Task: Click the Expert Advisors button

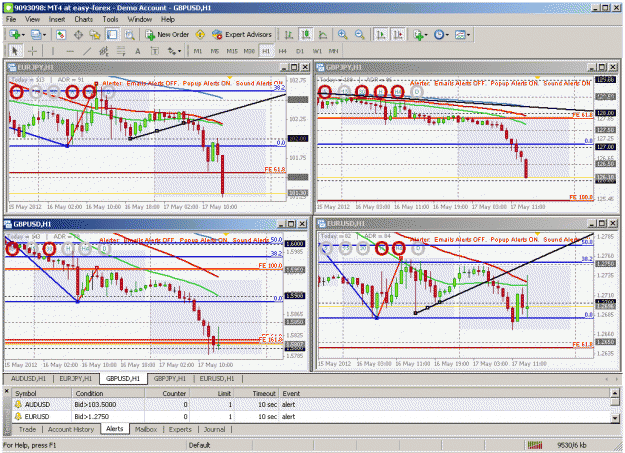Action: (242, 35)
